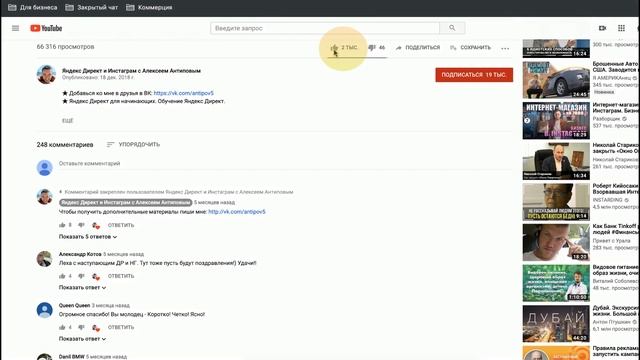This screenshot has width=640, height=360.
Task: Reply to Александр Котов's comment
Action: tap(121, 276)
